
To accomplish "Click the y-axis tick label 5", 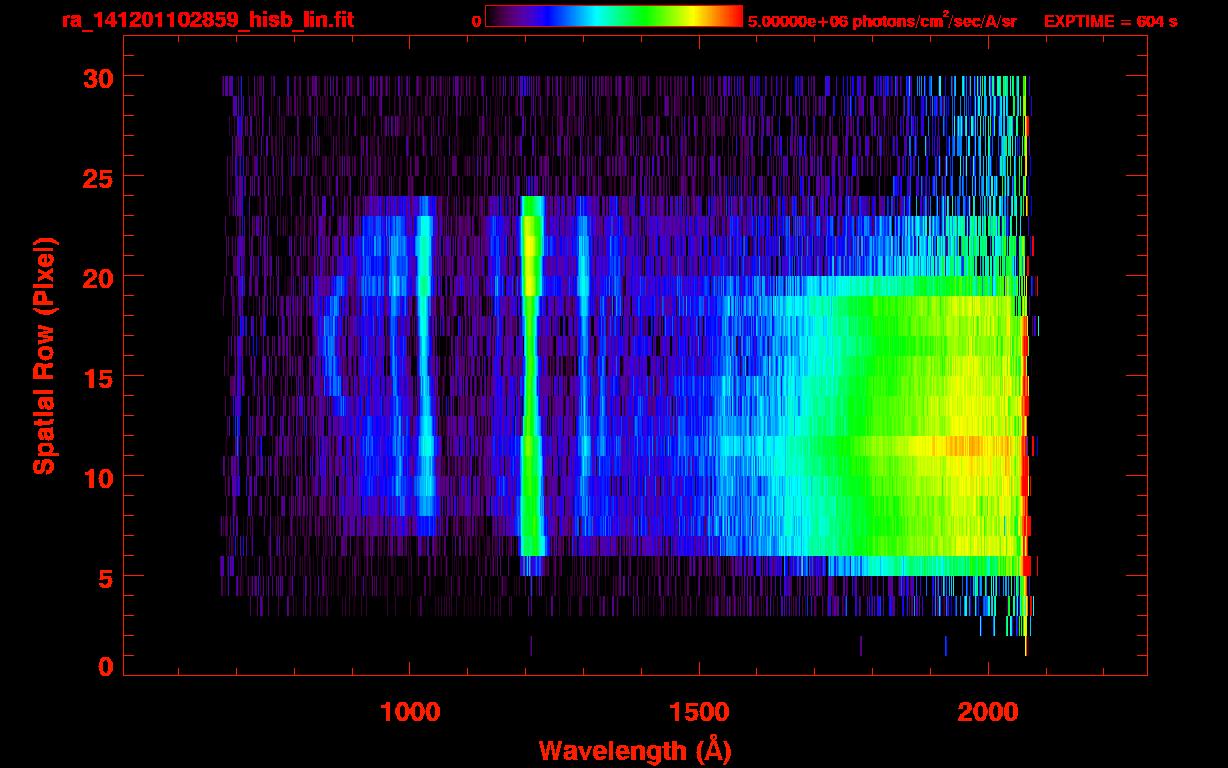I will 104,577.
